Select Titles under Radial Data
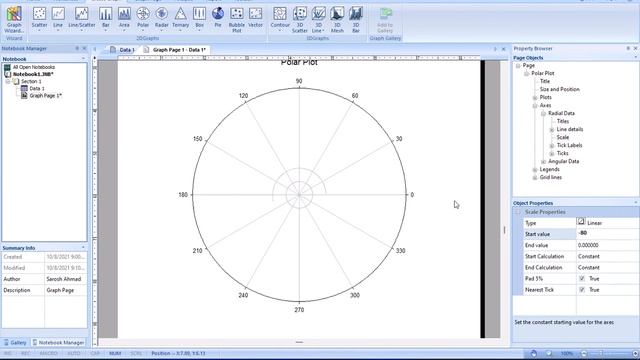 click(562, 121)
